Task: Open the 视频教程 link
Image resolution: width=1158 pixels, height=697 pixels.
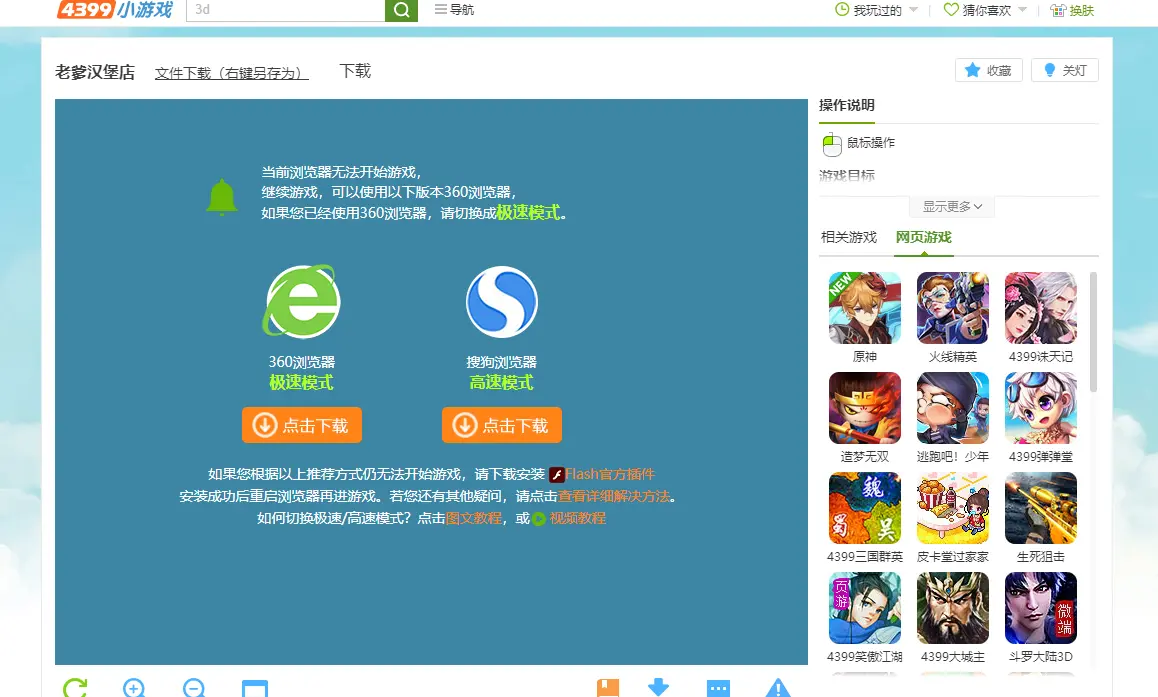Action: pyautogui.click(x=578, y=518)
